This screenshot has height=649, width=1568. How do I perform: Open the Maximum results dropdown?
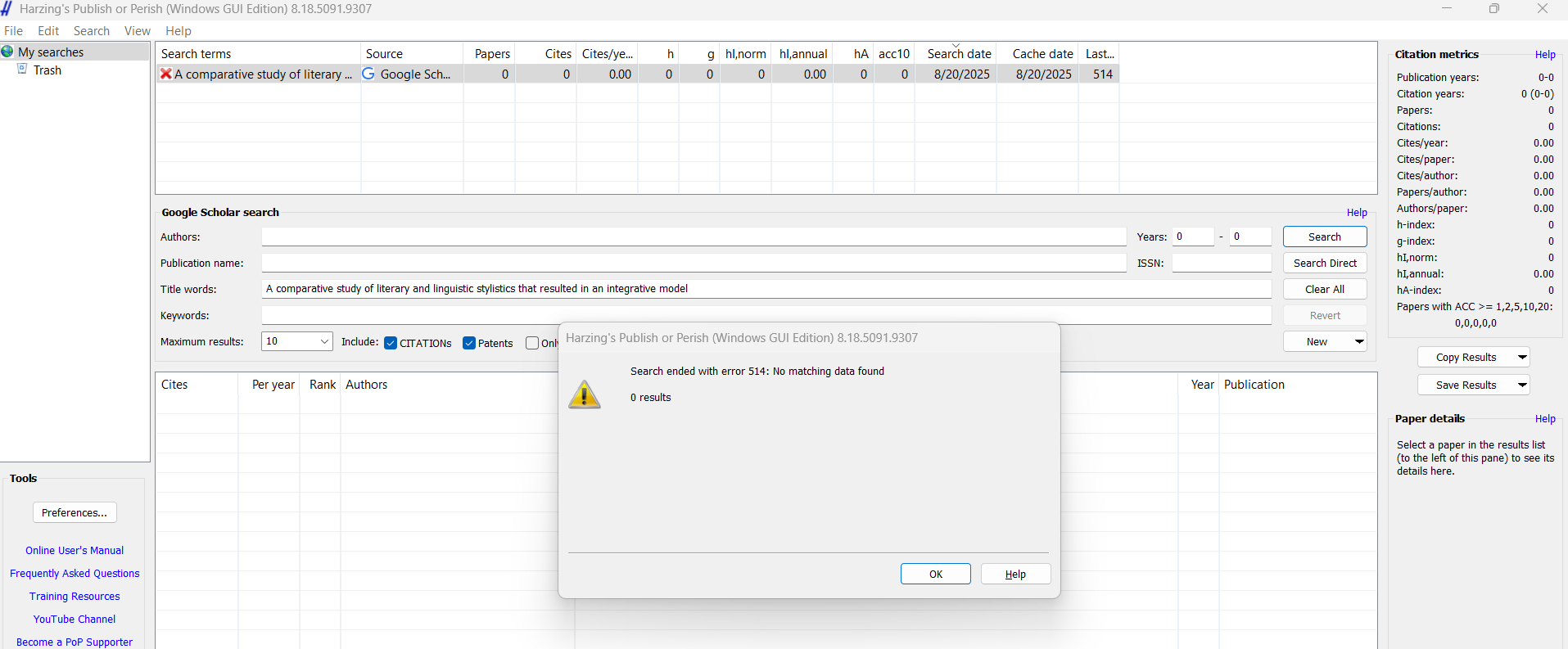[296, 341]
